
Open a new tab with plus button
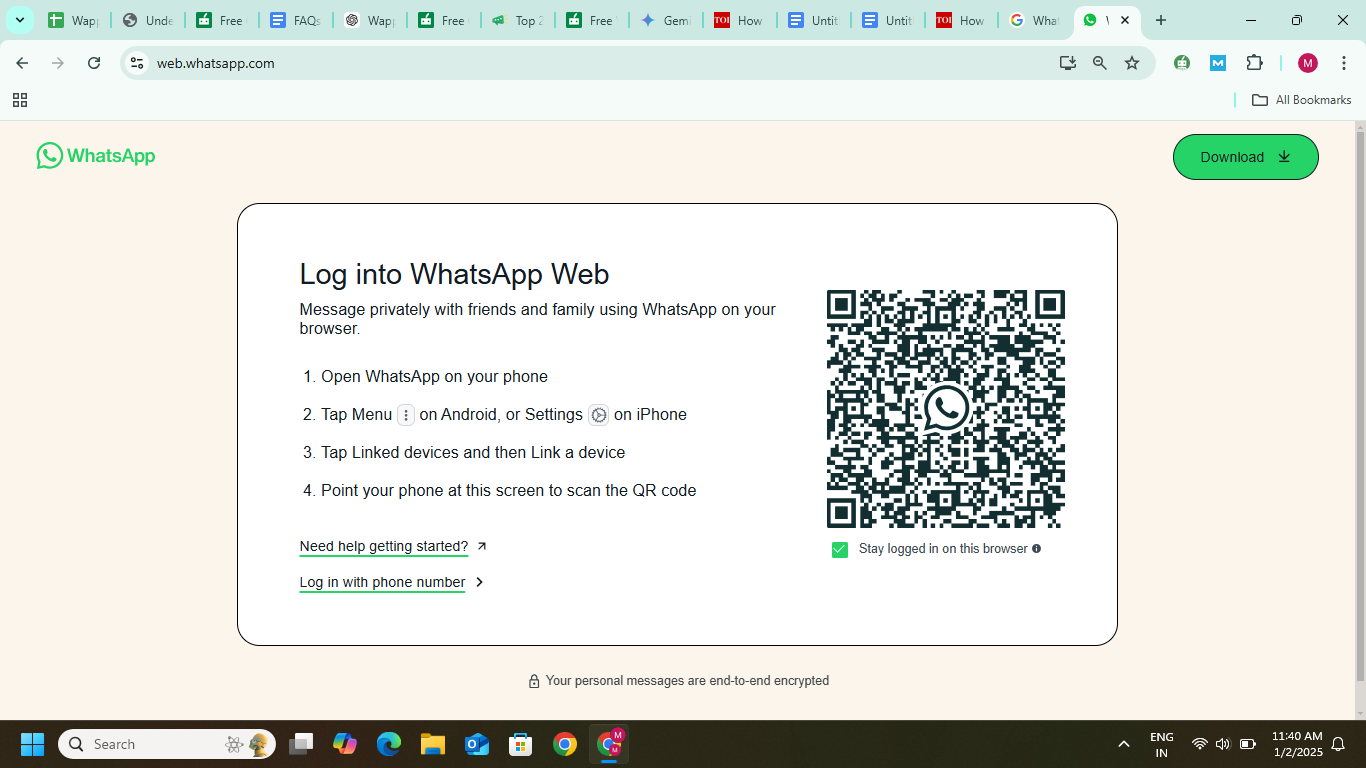1161,20
